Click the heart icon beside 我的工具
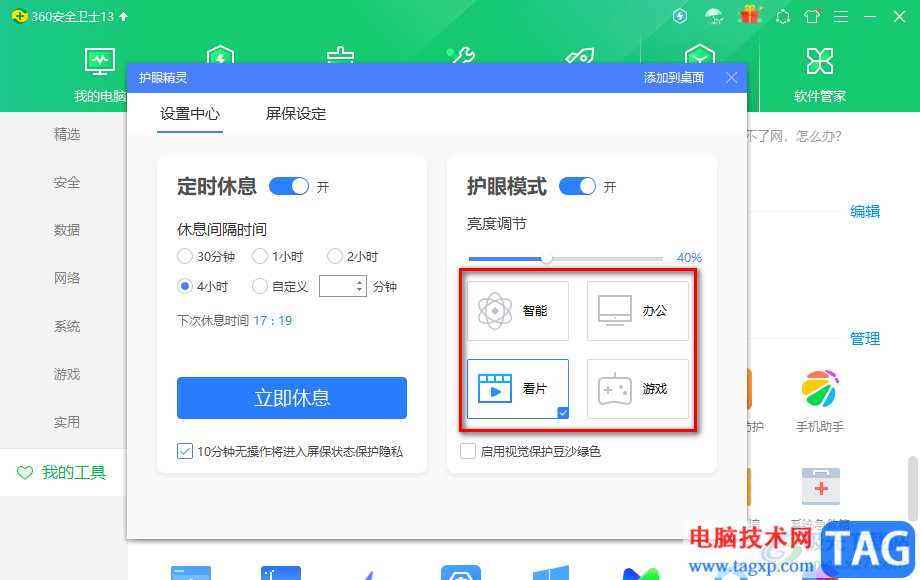Screen dimensions: 920x580 click(25, 473)
